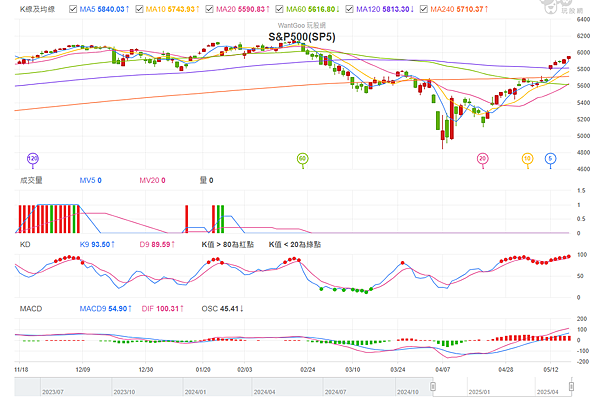Click 2024/01 in the navigator timeline
The height and width of the screenshot is (400, 600).
tap(196, 392)
